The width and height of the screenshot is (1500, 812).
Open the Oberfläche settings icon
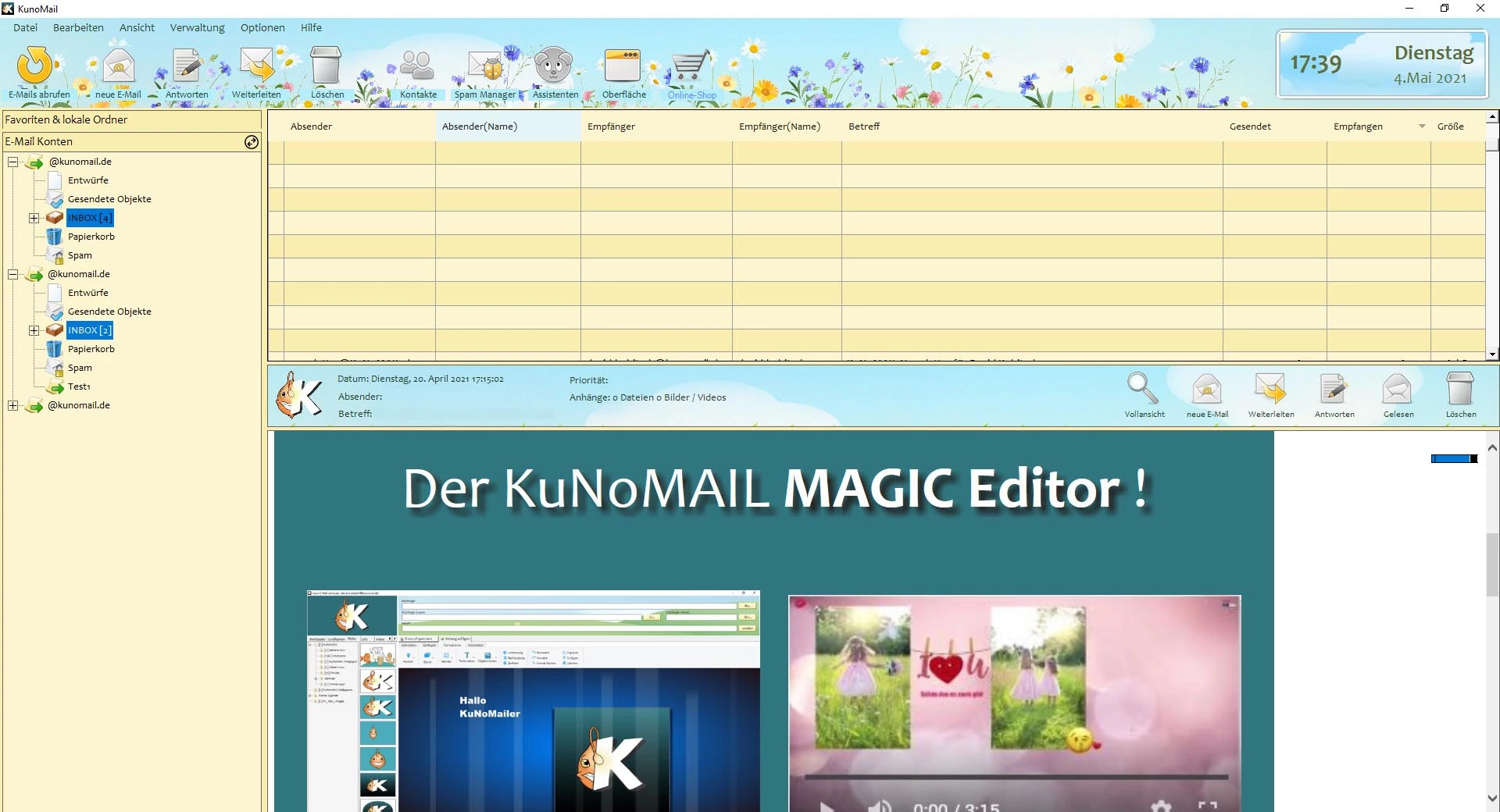coord(623,66)
